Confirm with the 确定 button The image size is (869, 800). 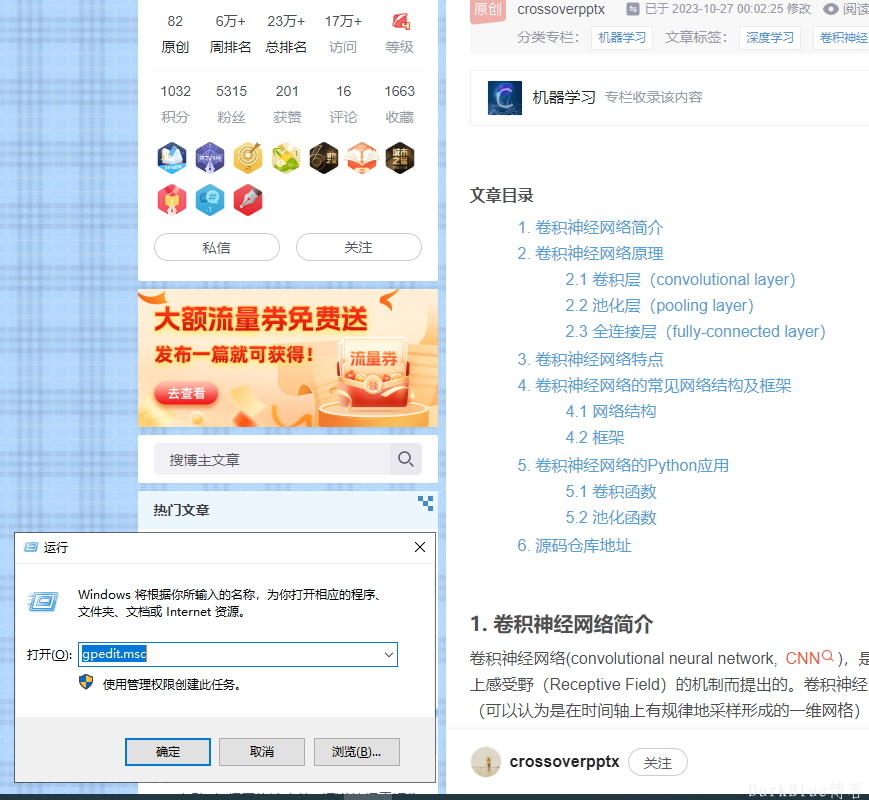pos(168,752)
